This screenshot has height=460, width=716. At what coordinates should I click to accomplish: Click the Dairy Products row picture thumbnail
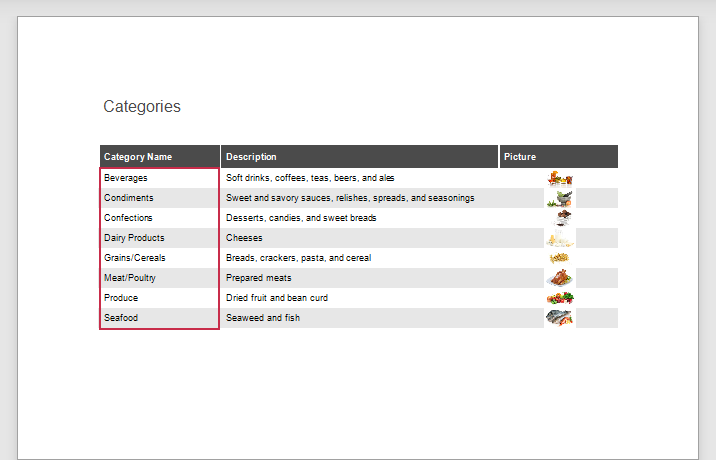(x=560, y=238)
